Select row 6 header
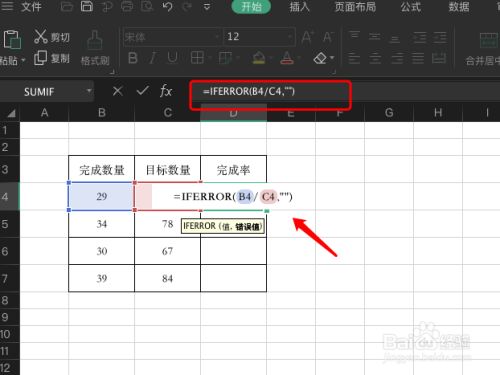The width and height of the screenshot is (500, 375). 10,251
